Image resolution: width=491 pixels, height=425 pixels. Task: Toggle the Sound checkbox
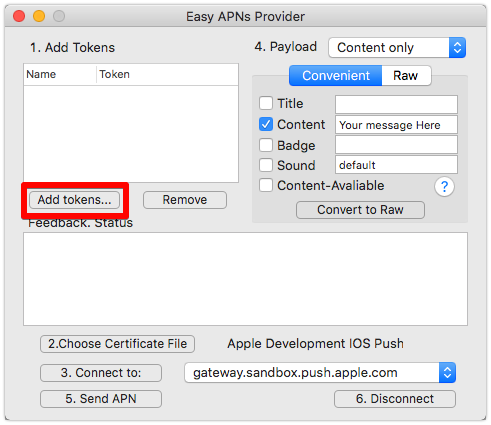[266, 165]
